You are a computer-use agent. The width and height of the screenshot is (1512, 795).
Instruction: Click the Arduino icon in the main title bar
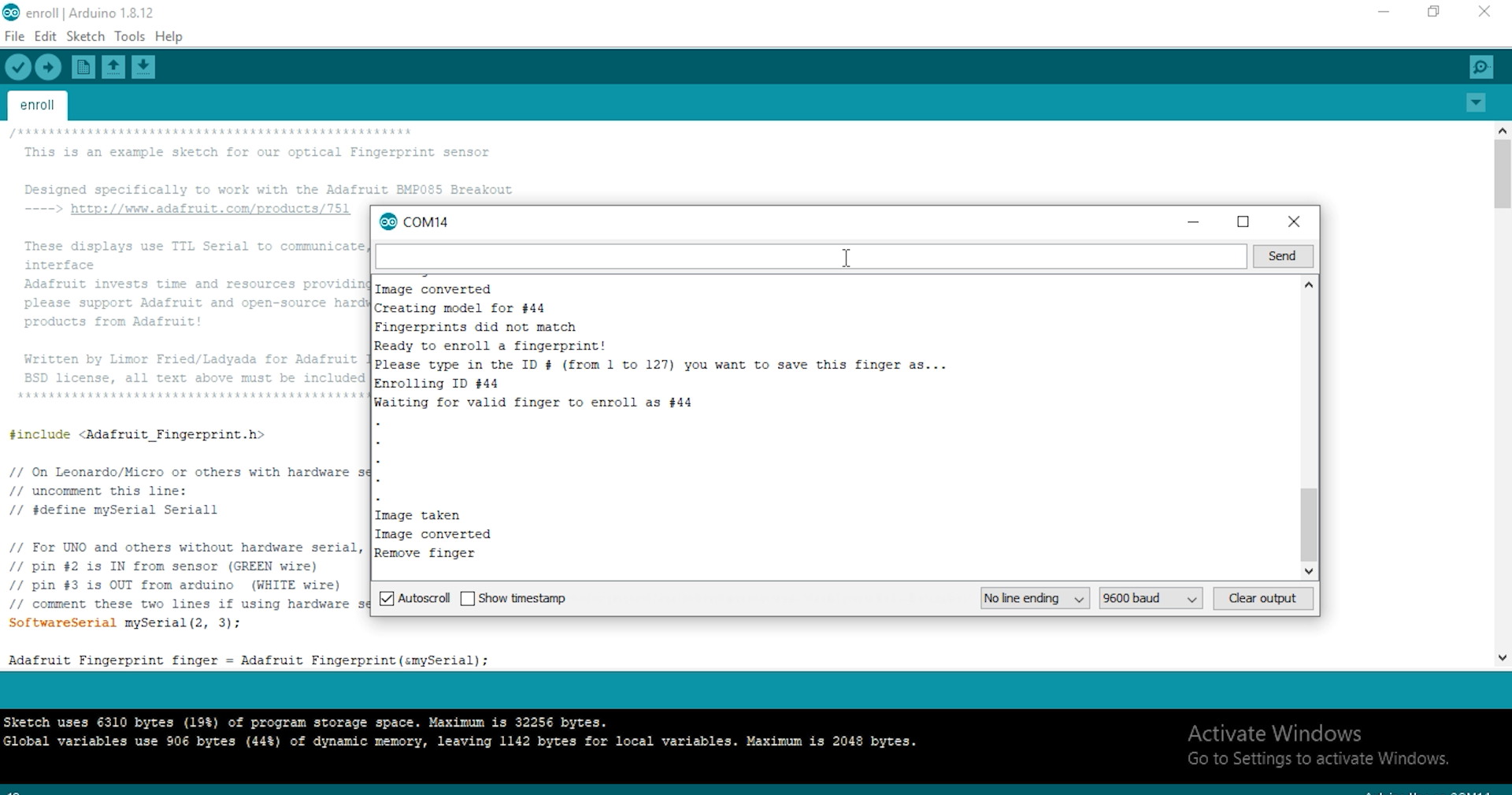11,12
